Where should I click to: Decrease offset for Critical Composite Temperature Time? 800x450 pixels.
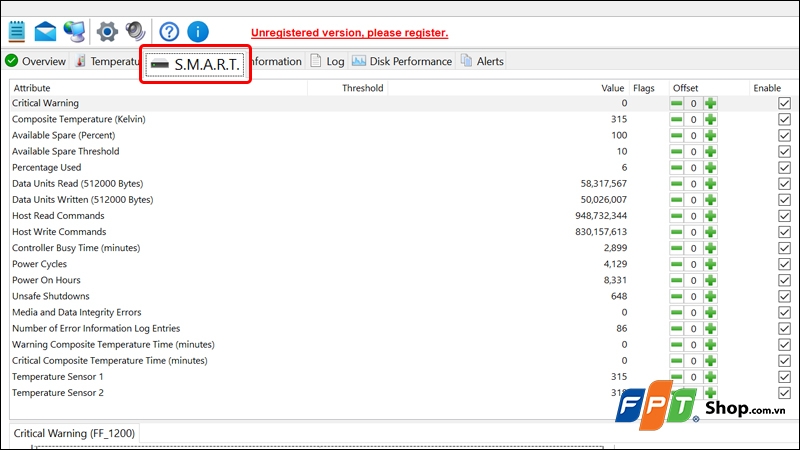[x=677, y=361]
